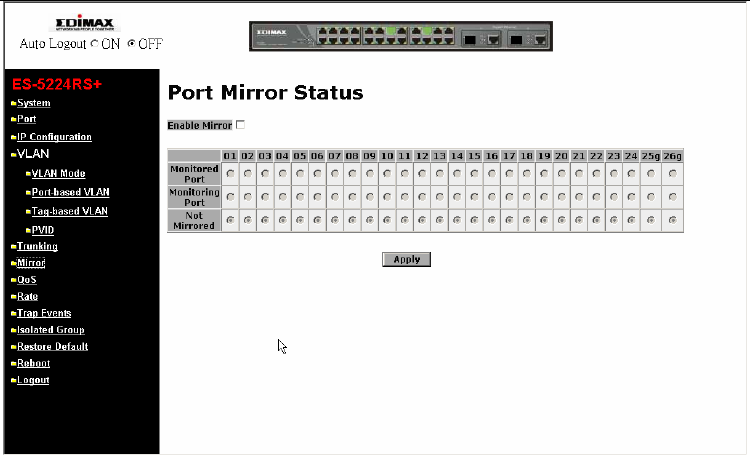Viewport: 750px width, 455px height.
Task: Select port 02 as Monitoring Port
Action: click(x=248, y=197)
